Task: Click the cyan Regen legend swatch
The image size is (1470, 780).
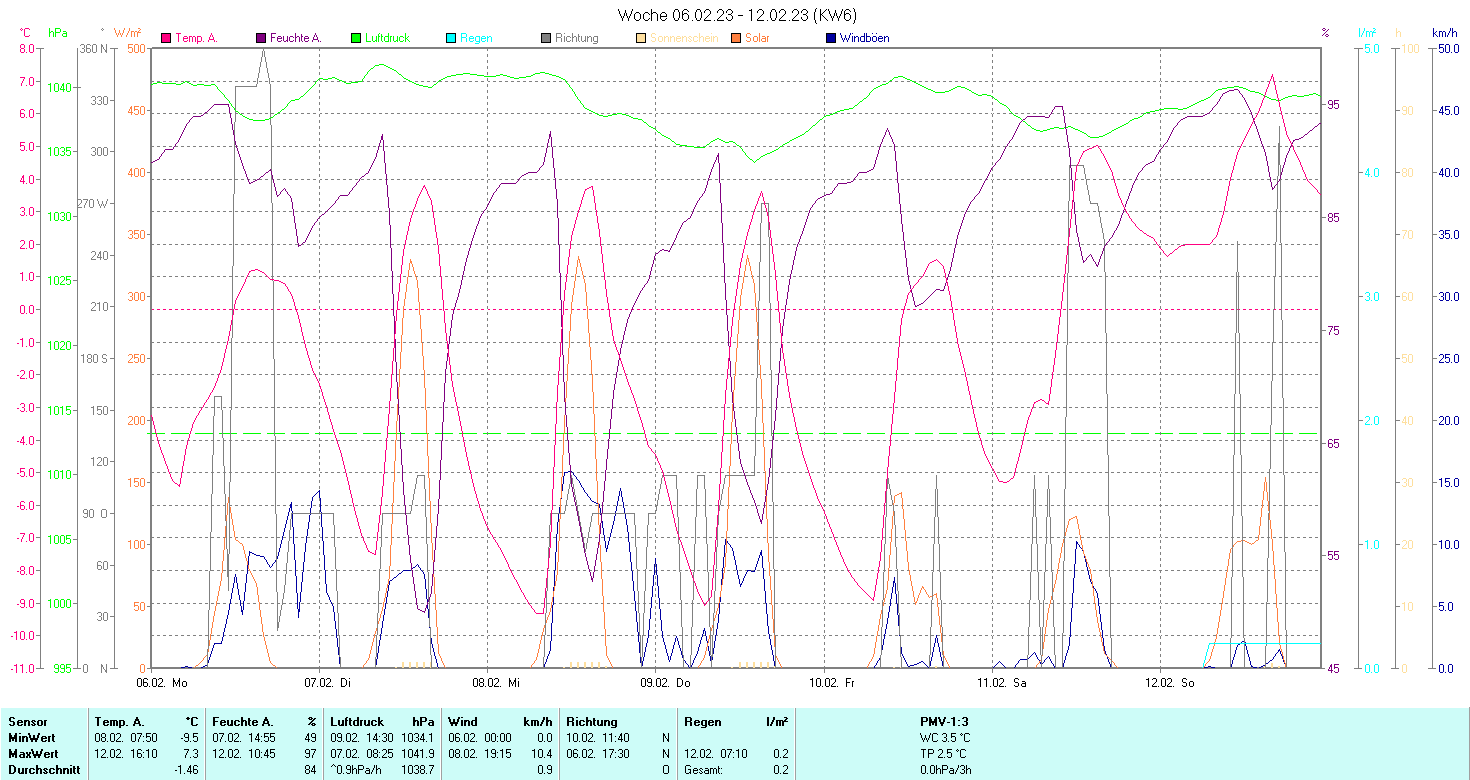Action: pos(451,38)
